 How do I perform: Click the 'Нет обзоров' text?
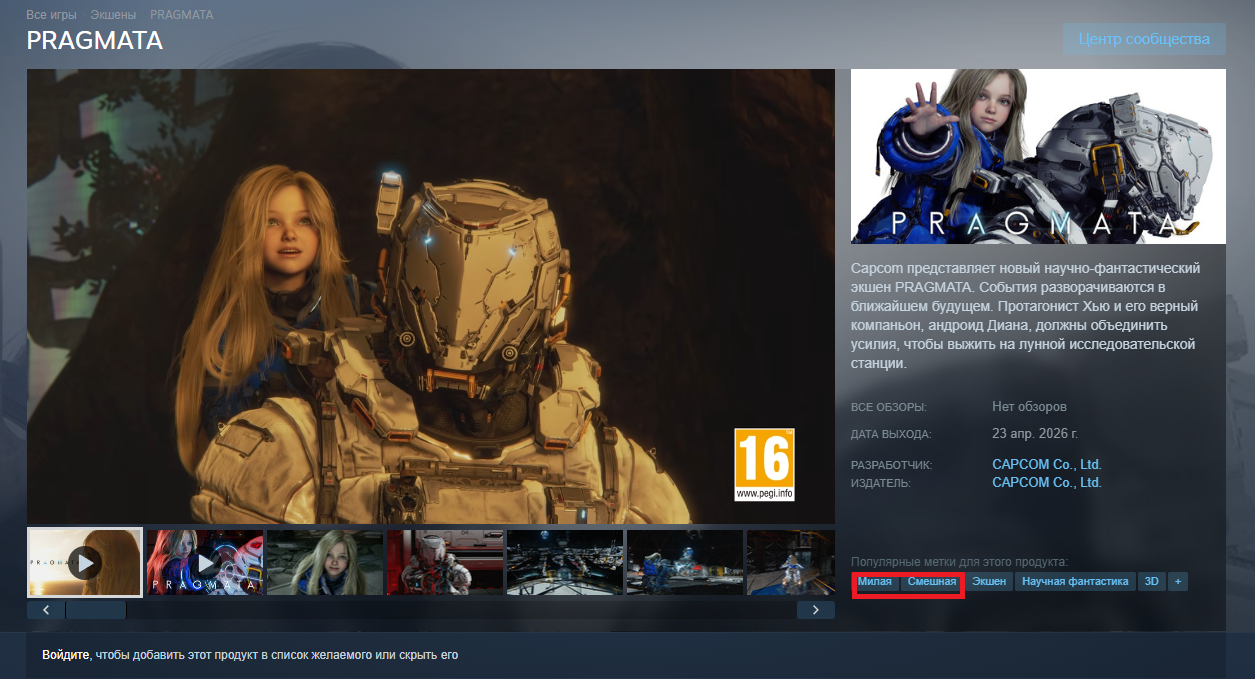[1029, 407]
